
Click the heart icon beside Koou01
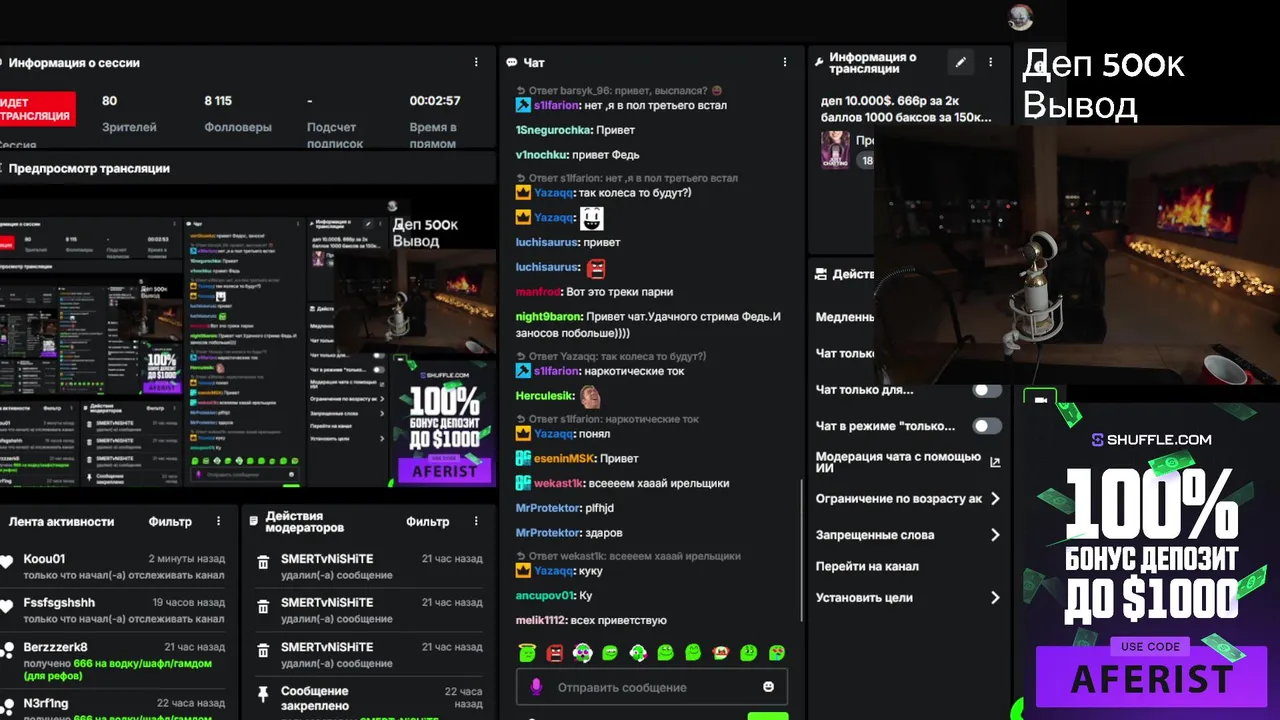click(6, 562)
